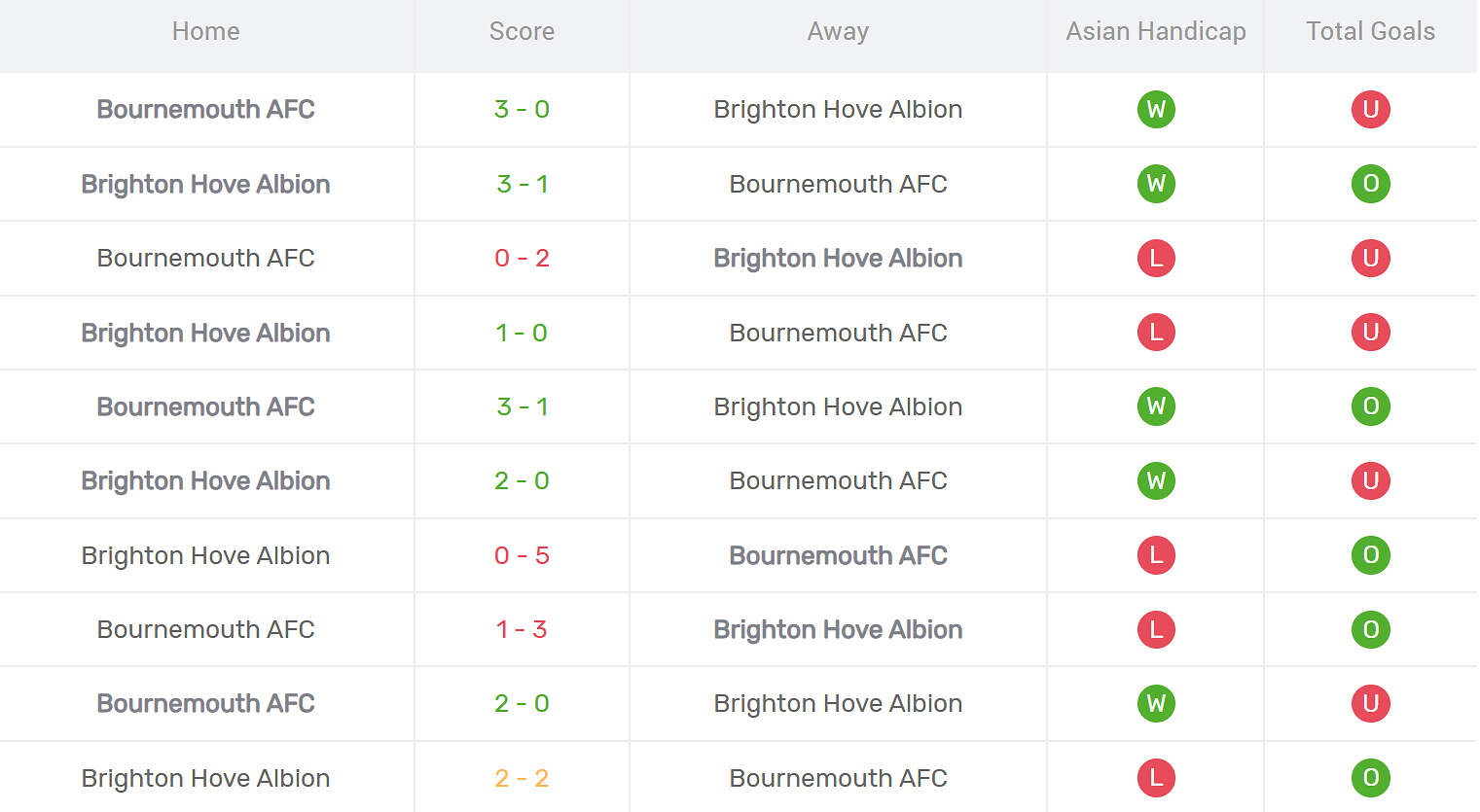Click home team Bournemouth AFC in the 1 - 3 row

click(x=205, y=629)
